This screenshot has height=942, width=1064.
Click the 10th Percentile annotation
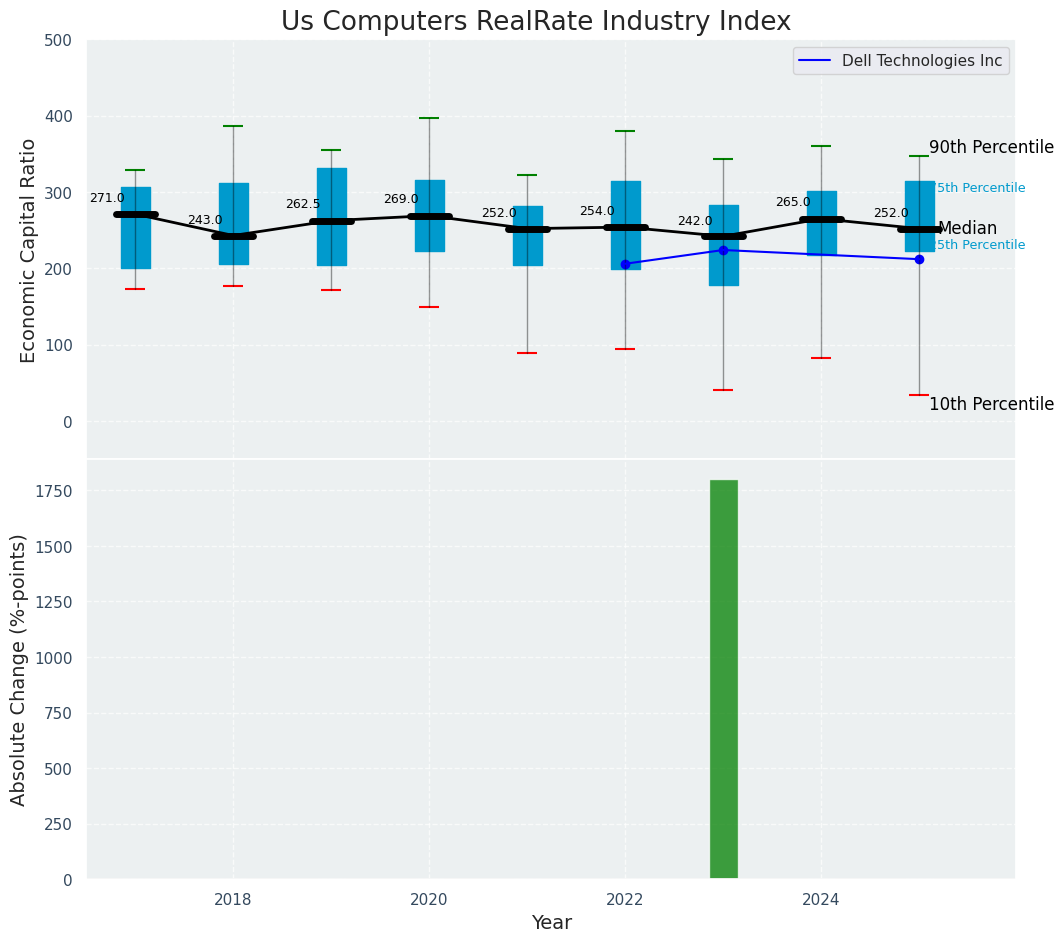pos(990,405)
